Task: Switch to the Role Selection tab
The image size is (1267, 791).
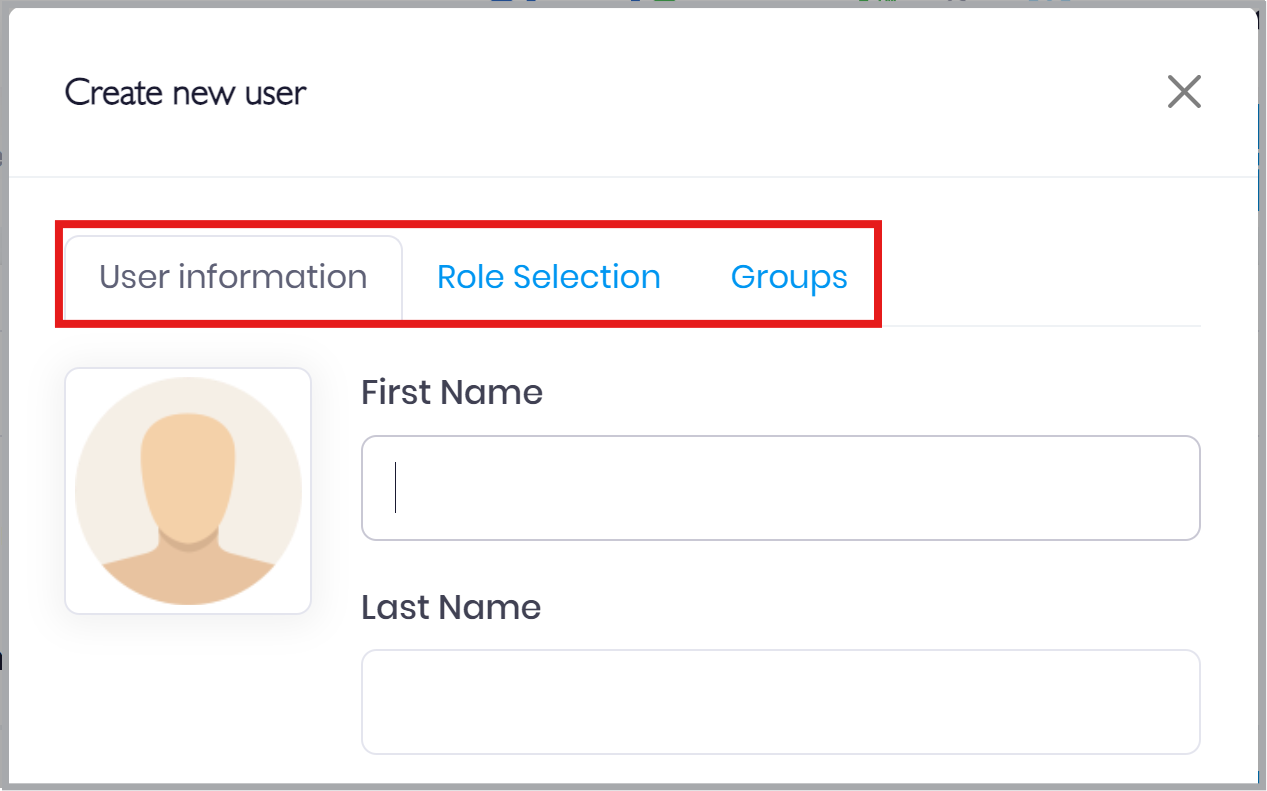Action: pyautogui.click(x=548, y=277)
